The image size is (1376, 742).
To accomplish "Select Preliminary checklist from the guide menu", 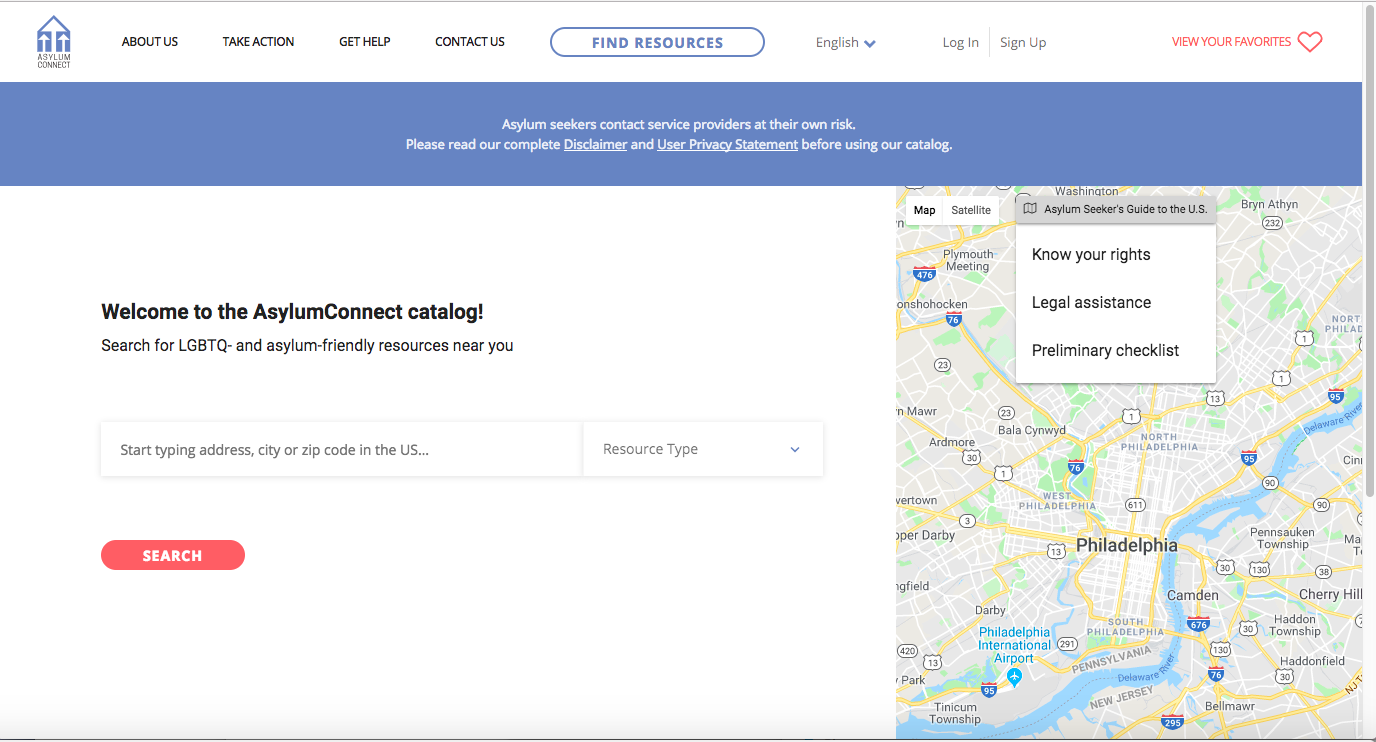I will [x=1116, y=350].
